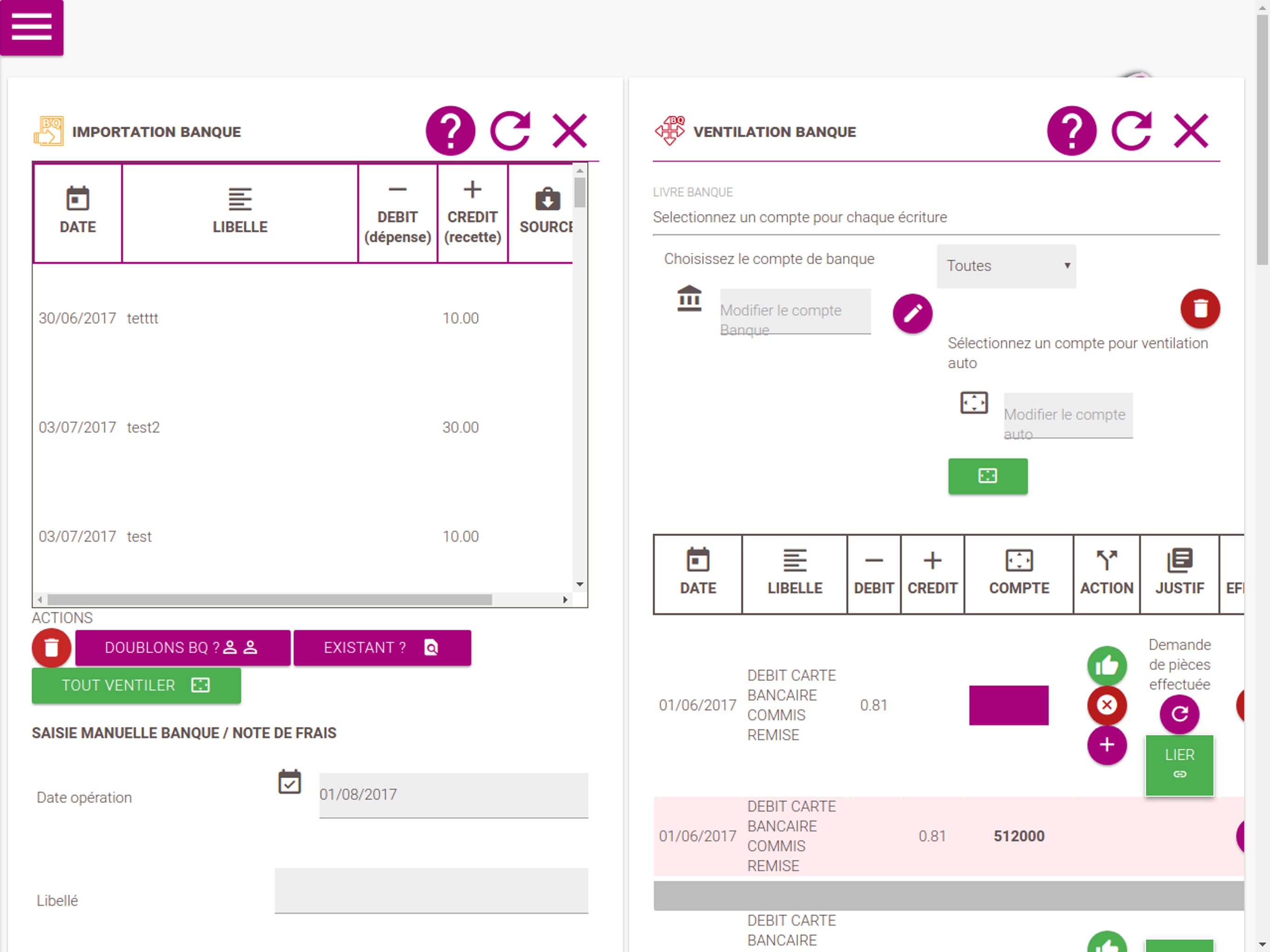Close the Ventilation Banque panel
The height and width of the screenshot is (952, 1270).
tap(1191, 131)
